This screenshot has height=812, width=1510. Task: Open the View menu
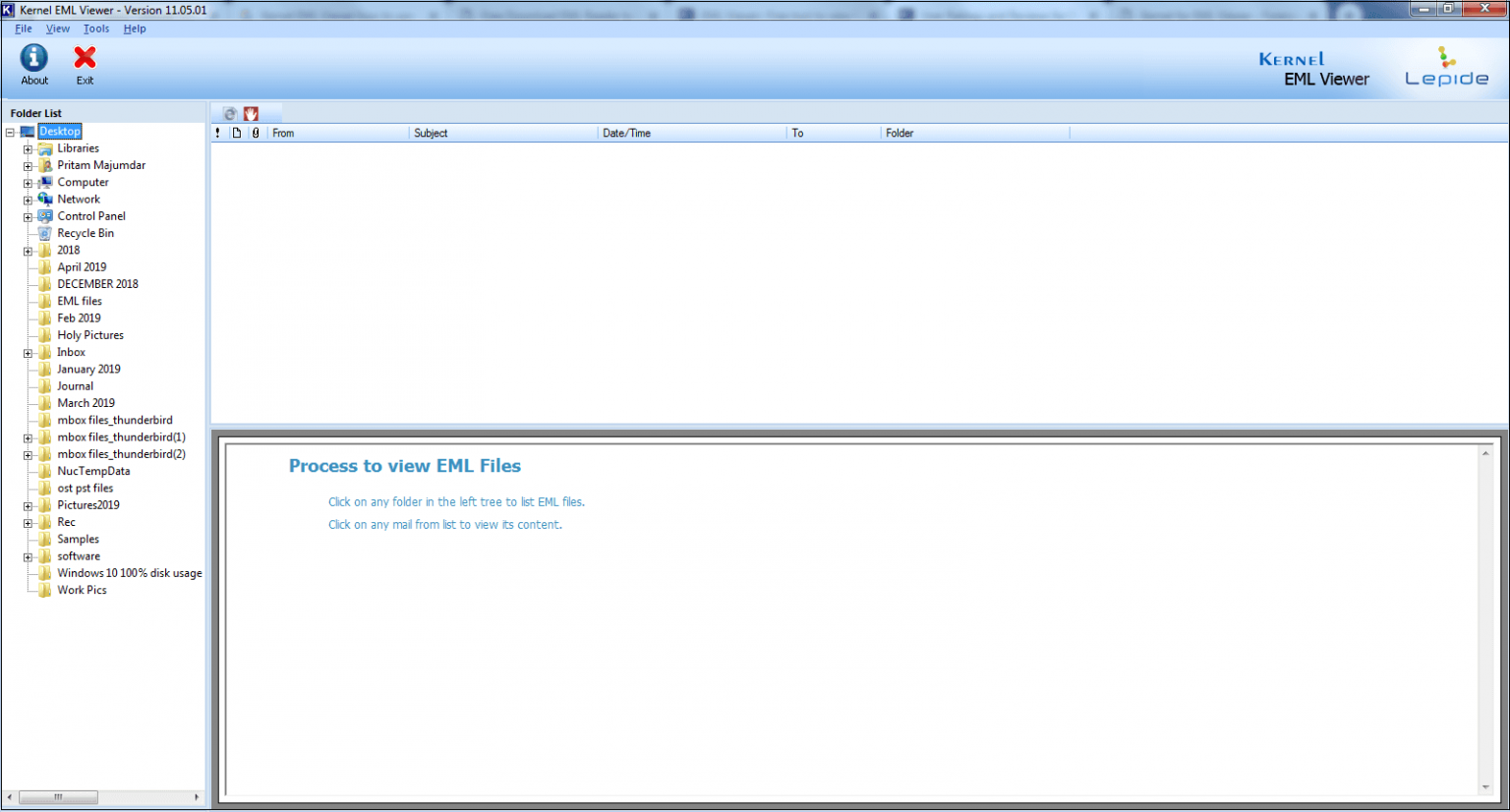click(57, 29)
